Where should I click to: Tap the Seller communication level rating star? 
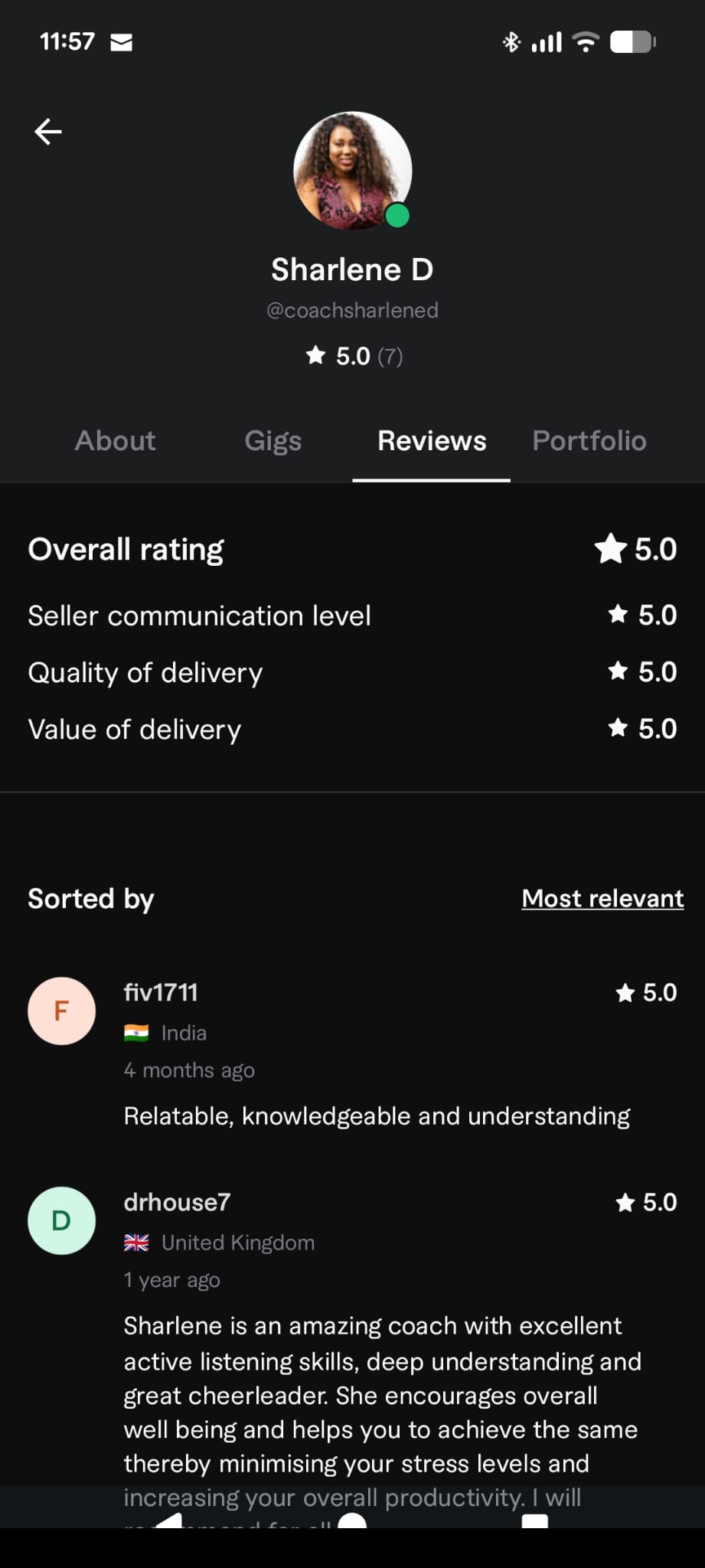[618, 614]
